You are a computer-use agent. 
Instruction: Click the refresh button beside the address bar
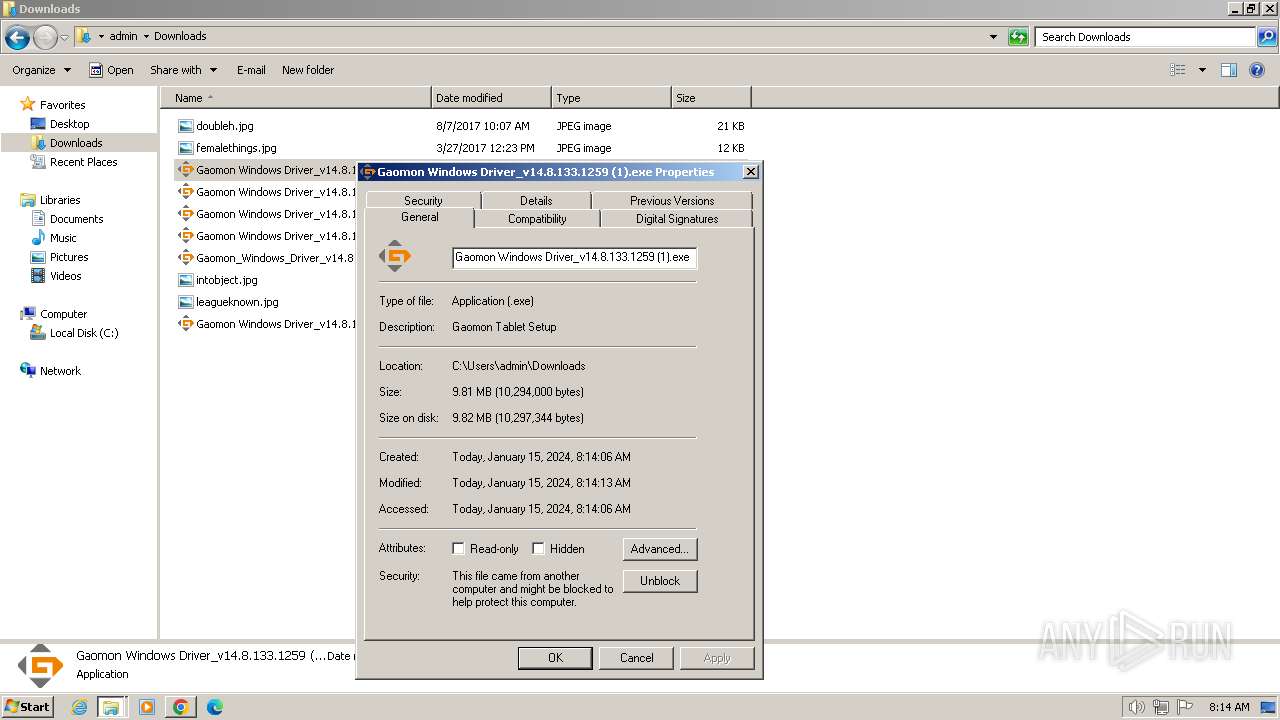point(1018,37)
